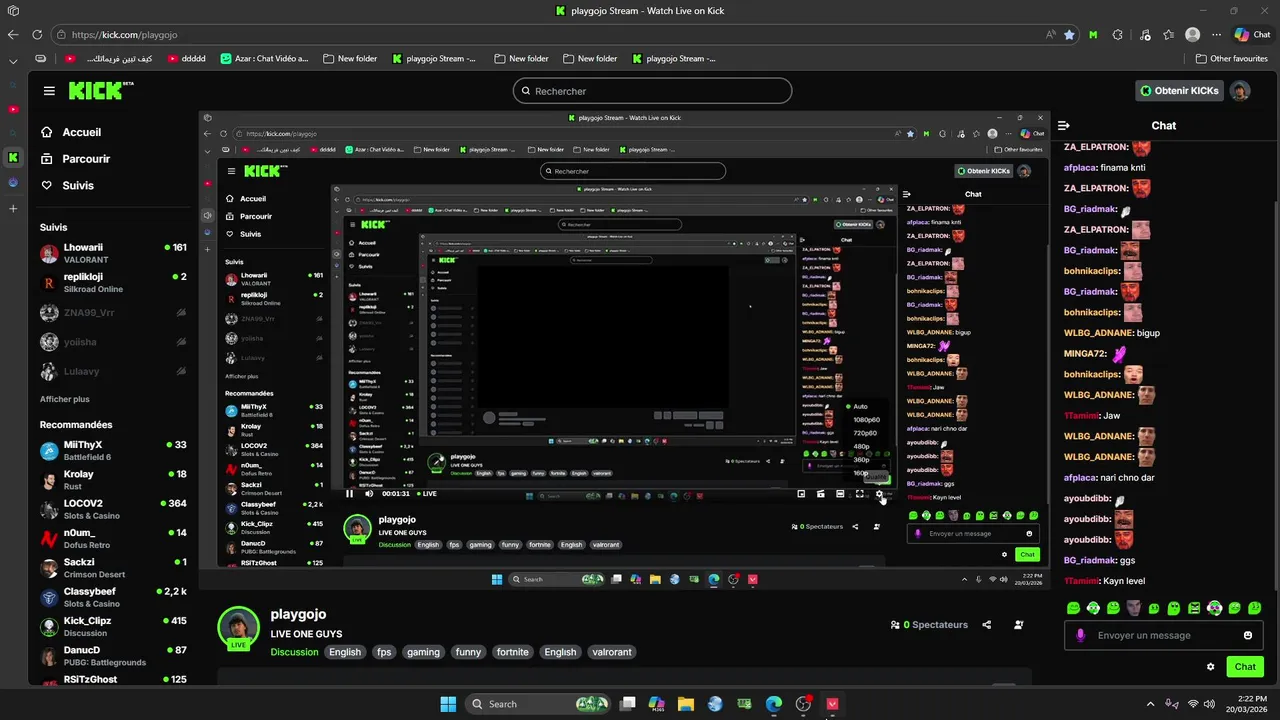The width and height of the screenshot is (1280, 720).
Task: Open offline channel ZNA99_Vrr
Action: [113, 313]
